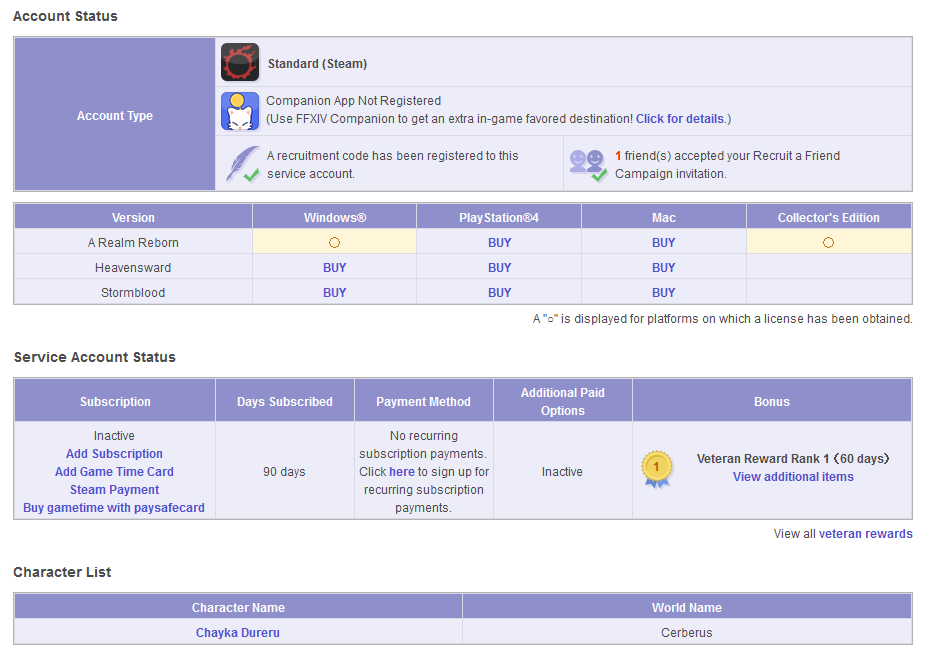
Task: Buy Heavensward for Windows
Action: [334, 267]
